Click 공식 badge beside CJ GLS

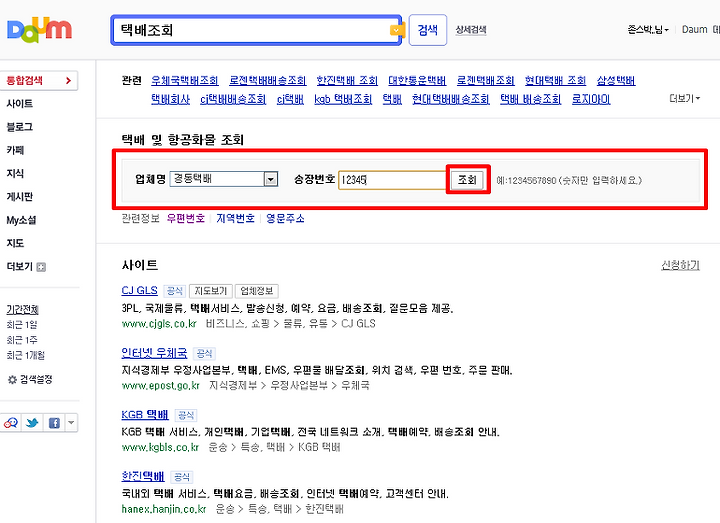tap(174, 291)
